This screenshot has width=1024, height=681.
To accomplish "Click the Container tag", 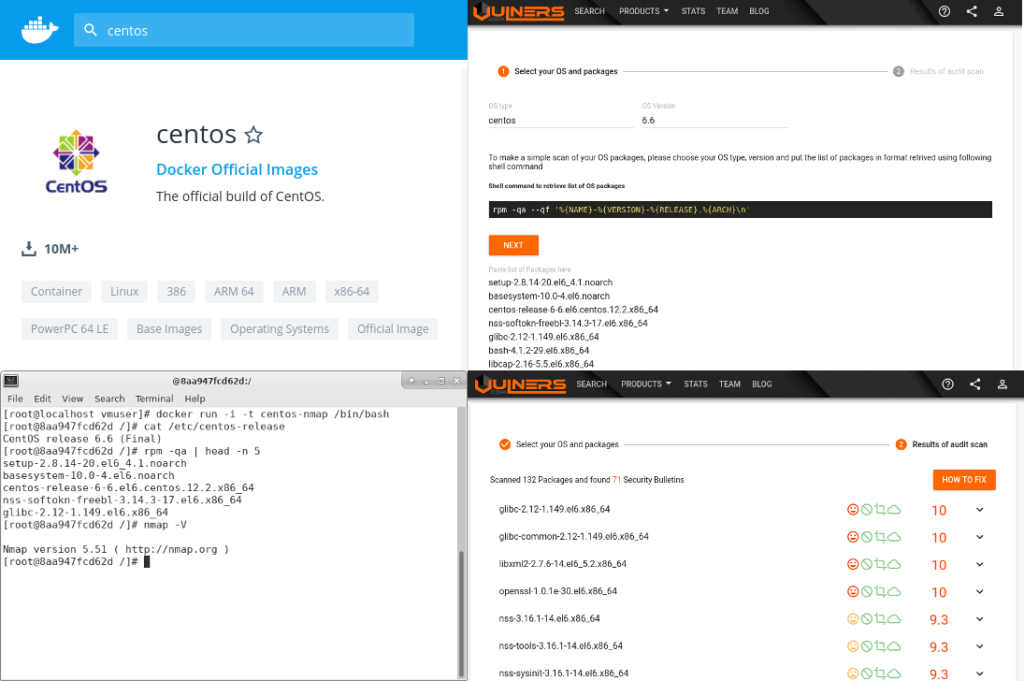I will click(x=56, y=292).
